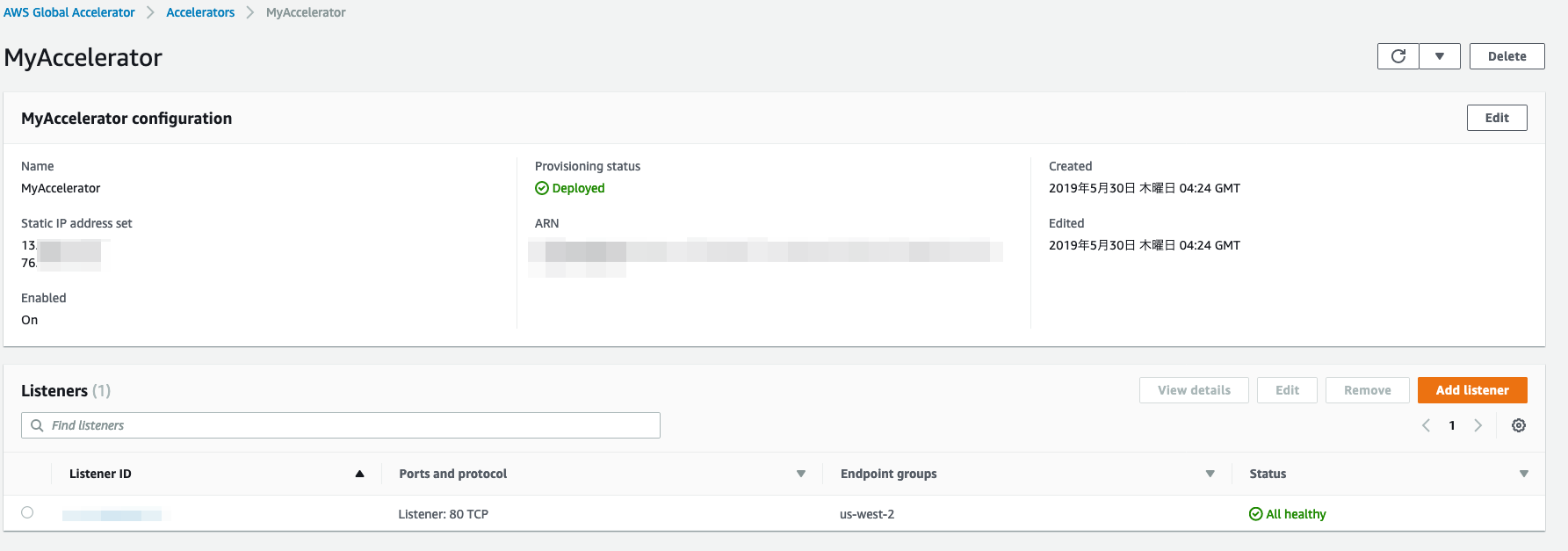Open listener table settings gear
Image resolution: width=1568 pixels, height=551 pixels.
coord(1518,425)
